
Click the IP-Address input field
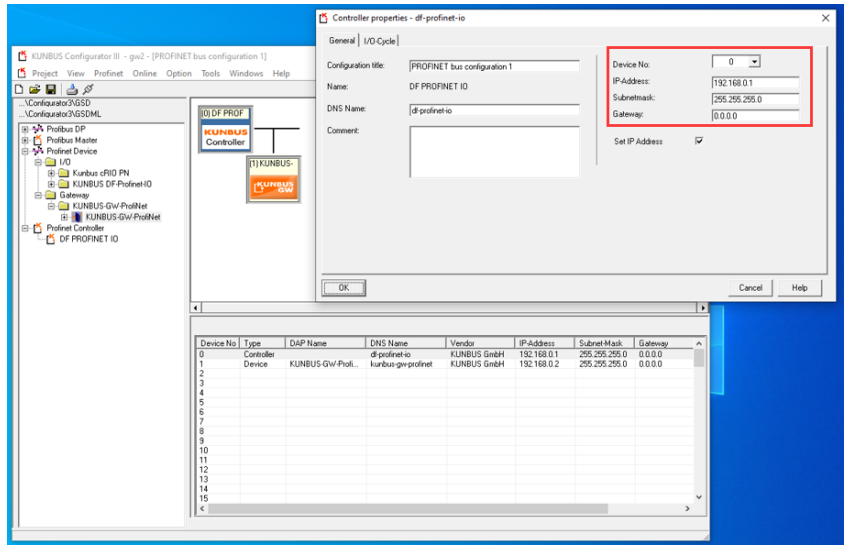click(x=755, y=83)
